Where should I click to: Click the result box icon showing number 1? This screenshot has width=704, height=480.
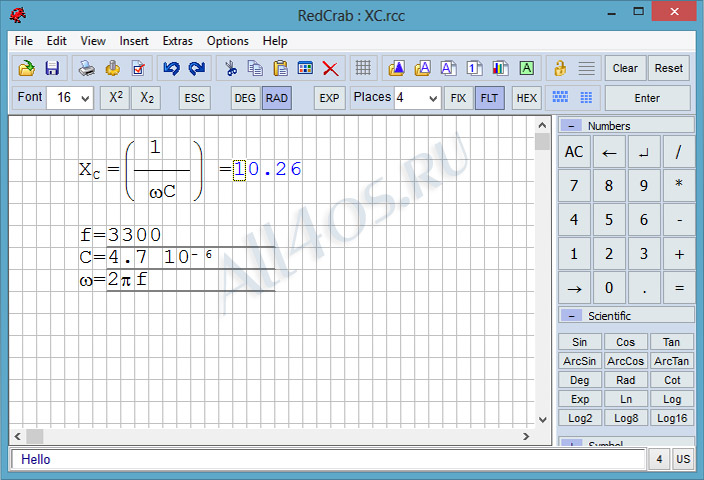[474, 68]
